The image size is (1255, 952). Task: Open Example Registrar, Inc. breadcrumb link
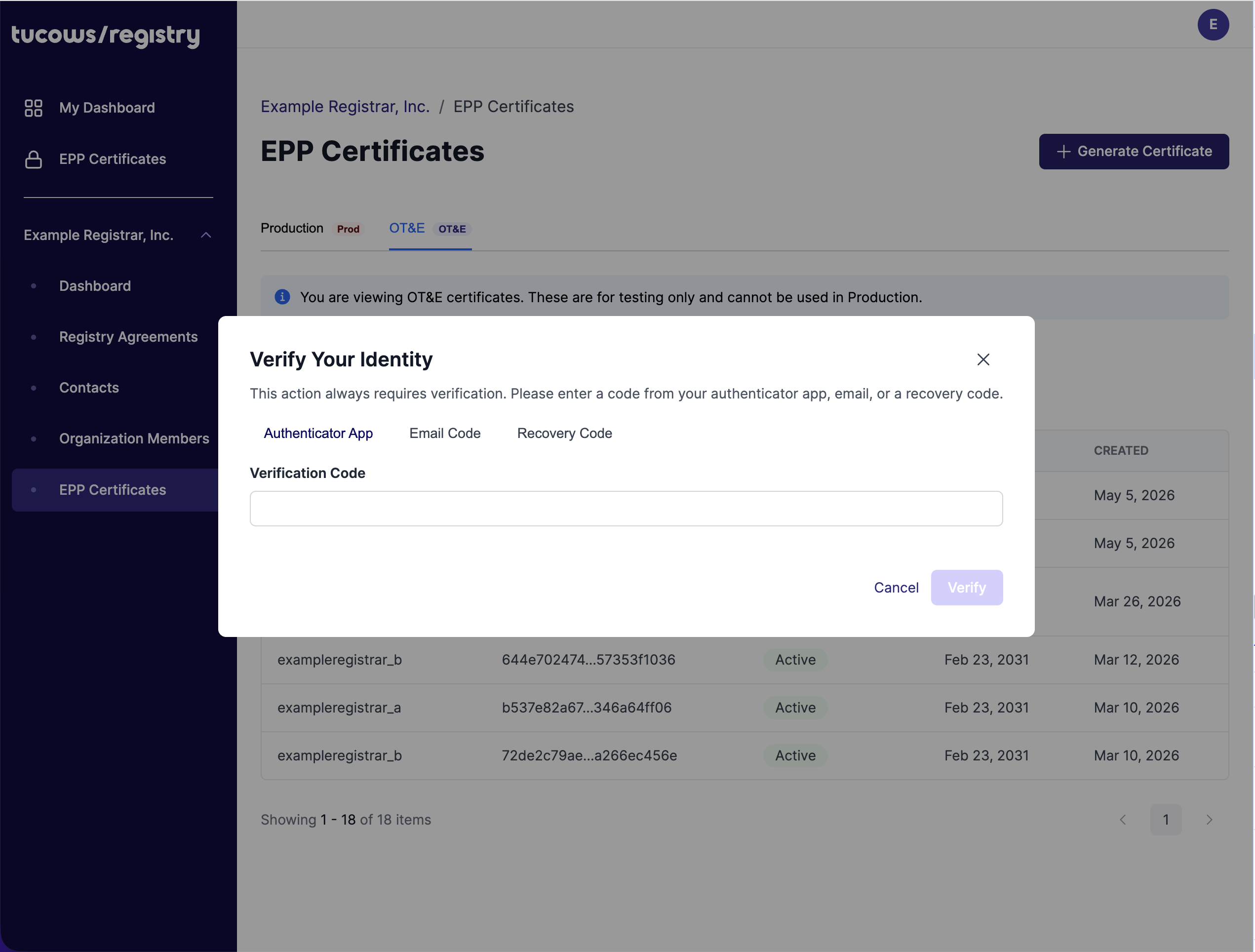[345, 107]
